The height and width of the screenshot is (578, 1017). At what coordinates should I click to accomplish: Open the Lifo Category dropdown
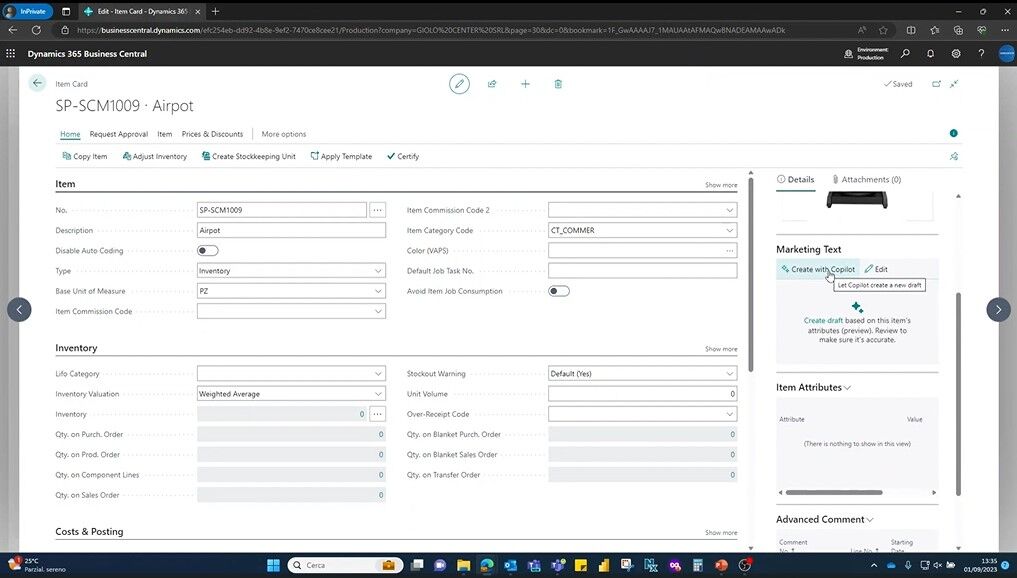(x=378, y=374)
